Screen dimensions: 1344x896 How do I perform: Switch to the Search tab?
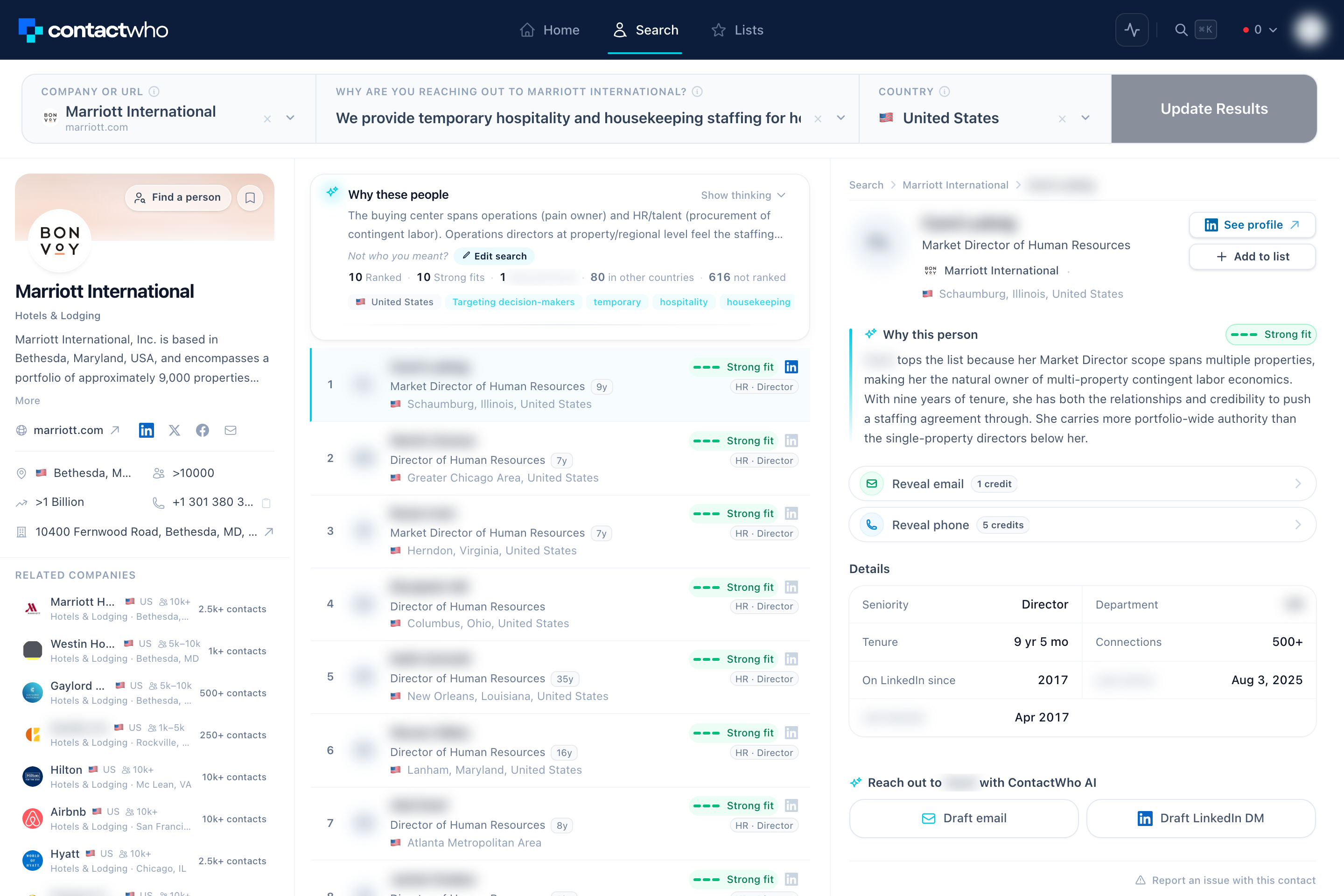(645, 30)
